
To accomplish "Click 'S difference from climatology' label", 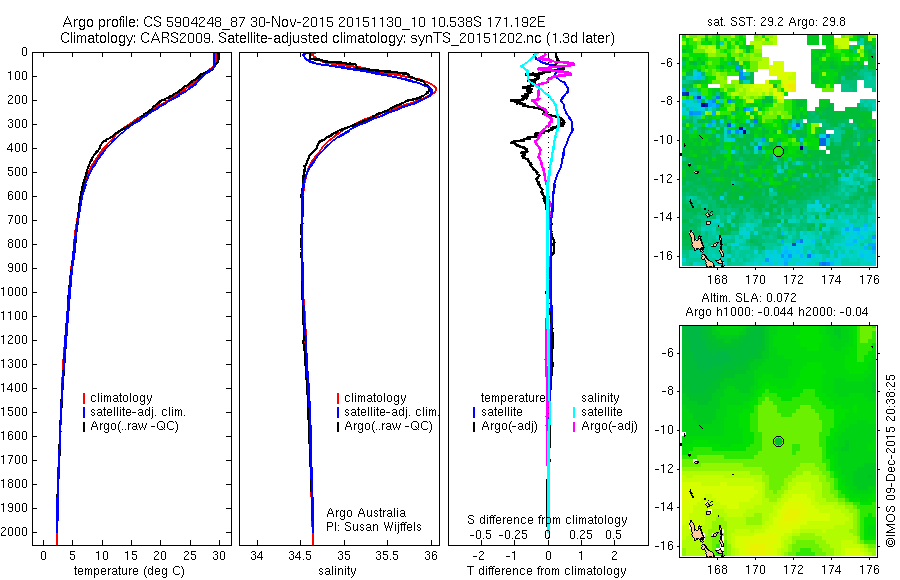I will point(547,520).
